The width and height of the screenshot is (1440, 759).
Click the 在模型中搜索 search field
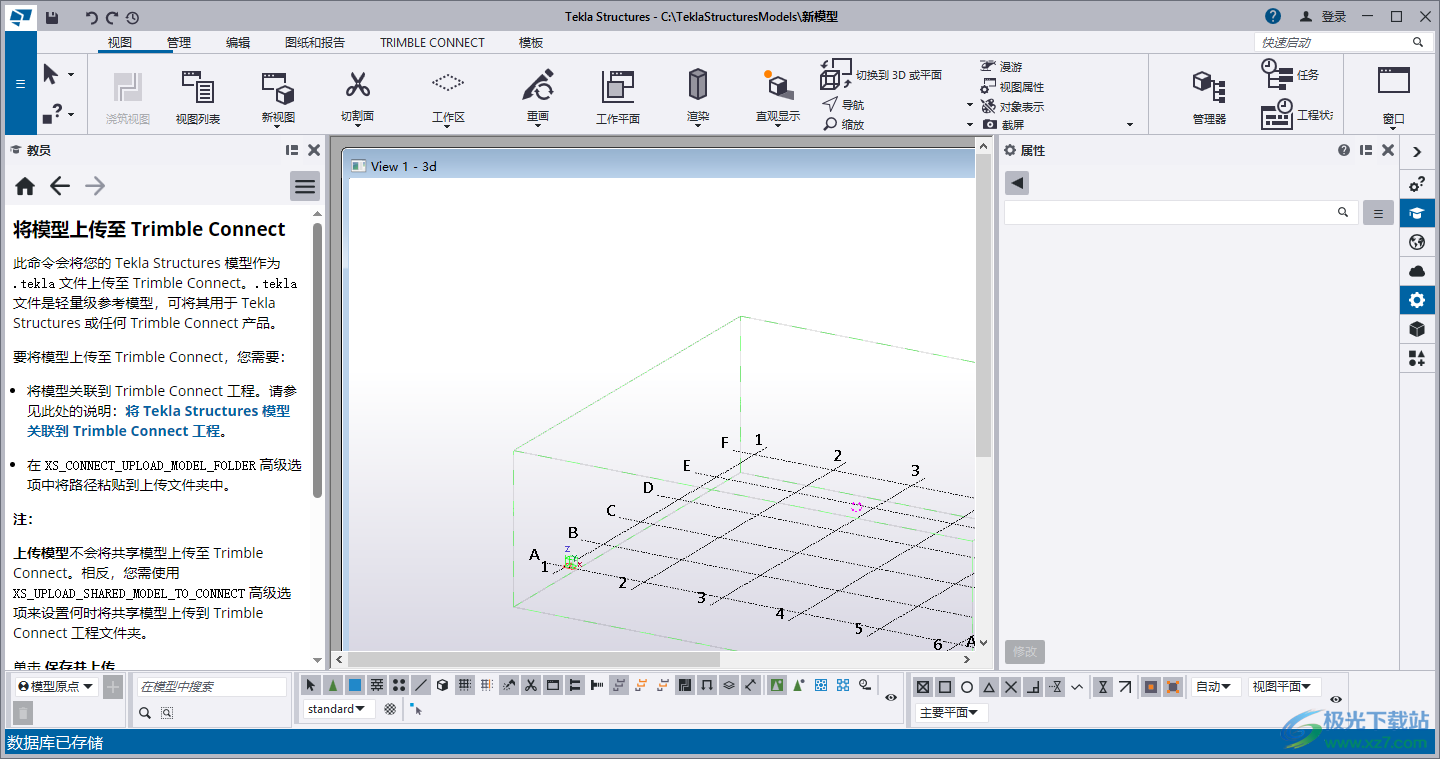point(210,687)
